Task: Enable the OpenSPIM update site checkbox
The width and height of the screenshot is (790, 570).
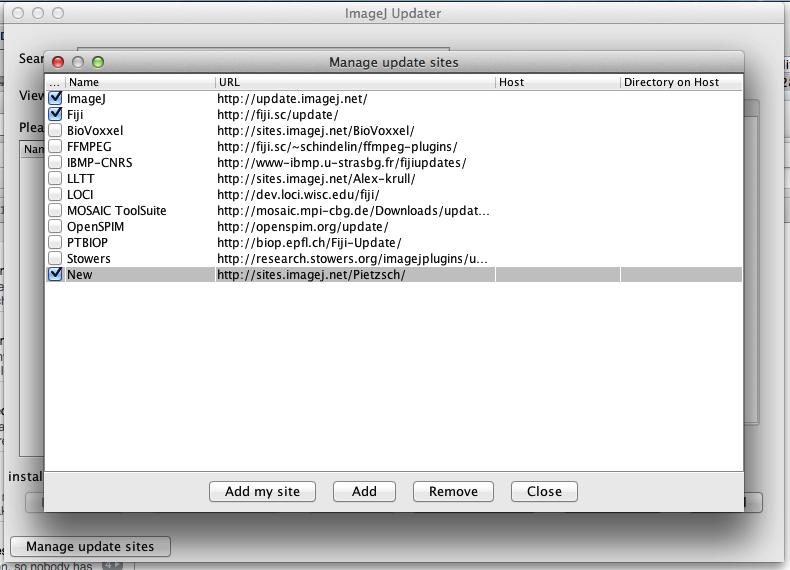Action: [x=55, y=226]
